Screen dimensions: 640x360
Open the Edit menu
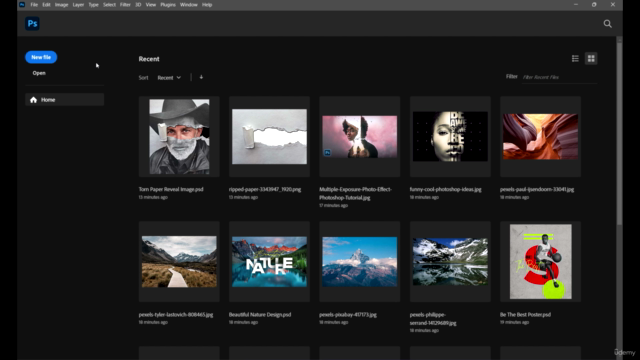(47, 4)
